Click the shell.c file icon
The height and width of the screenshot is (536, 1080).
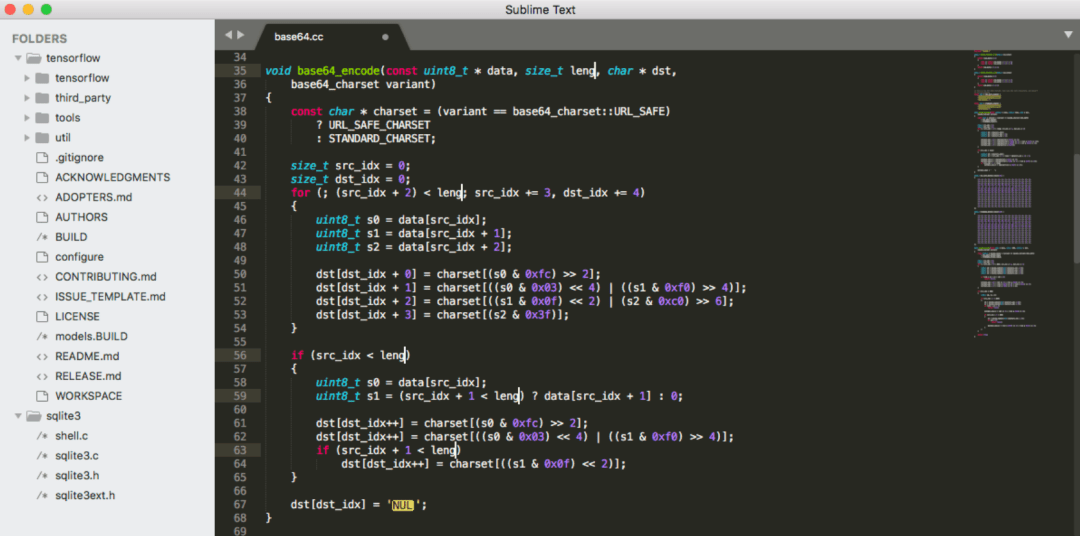click(x=42, y=436)
